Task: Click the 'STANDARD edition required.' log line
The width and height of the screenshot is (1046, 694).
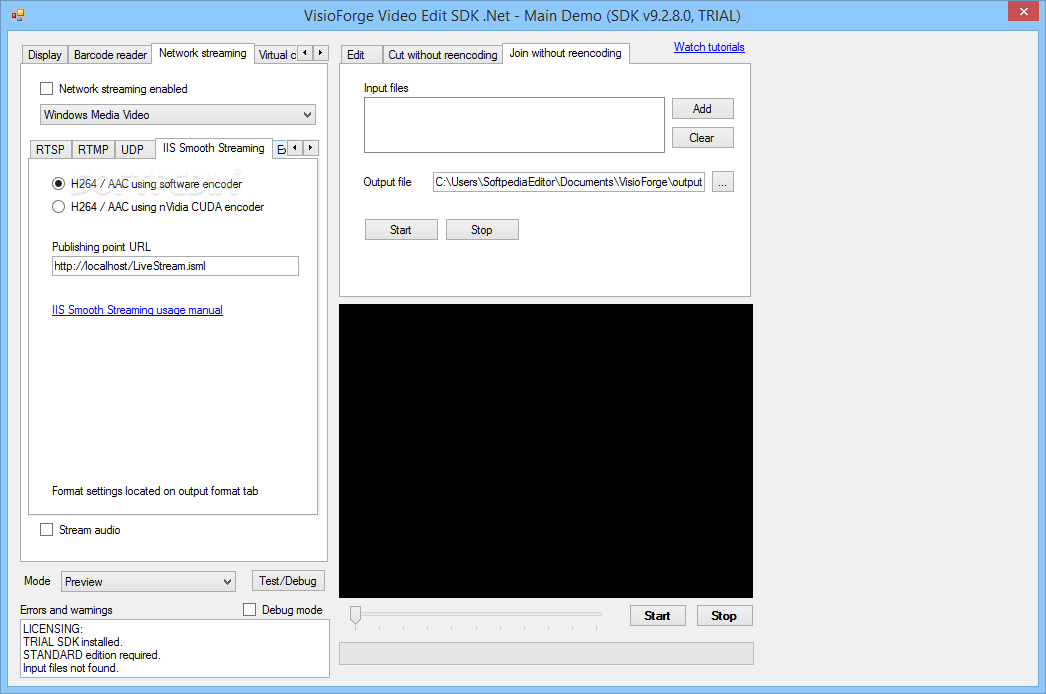Action: point(92,655)
